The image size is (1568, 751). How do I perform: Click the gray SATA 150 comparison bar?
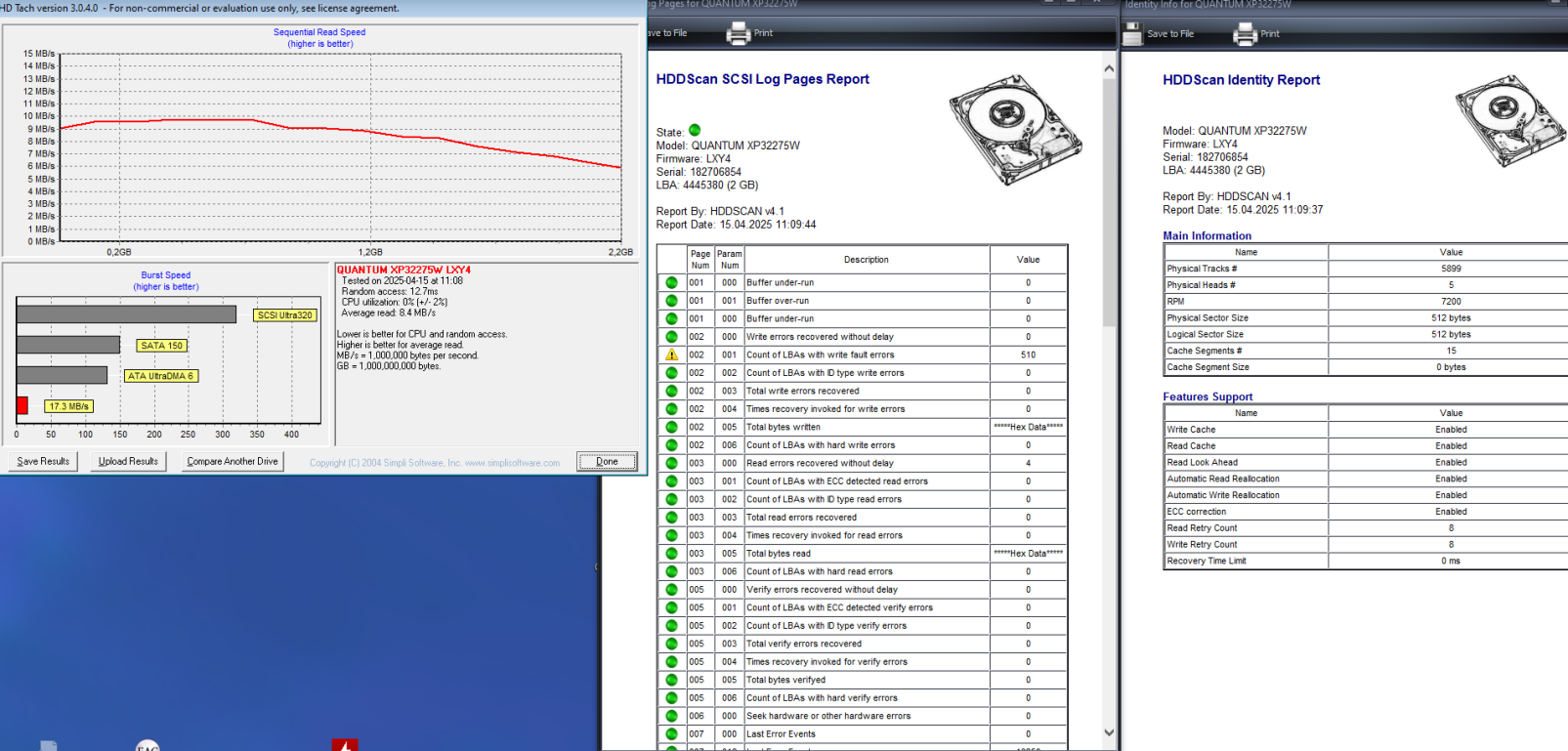68,345
